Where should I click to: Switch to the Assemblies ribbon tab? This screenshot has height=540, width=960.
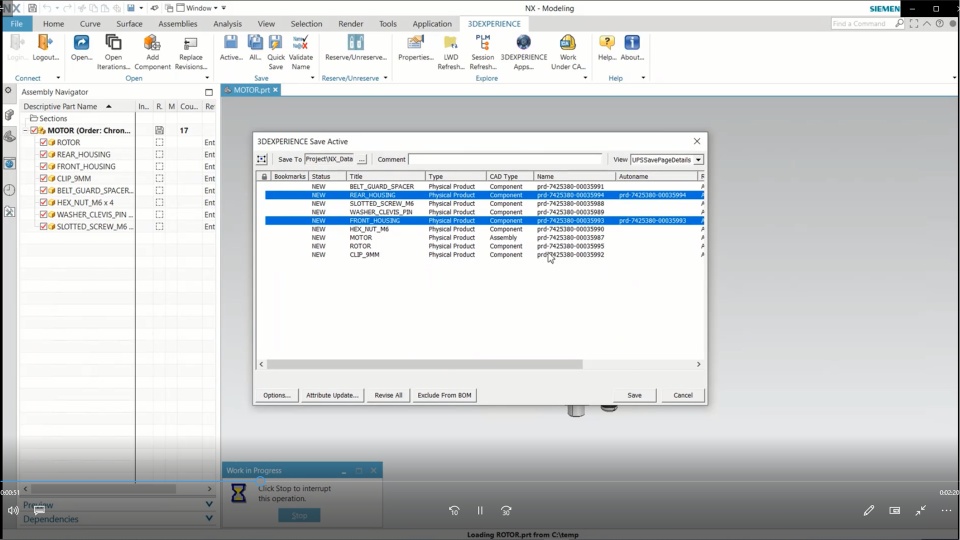pyautogui.click(x=178, y=24)
